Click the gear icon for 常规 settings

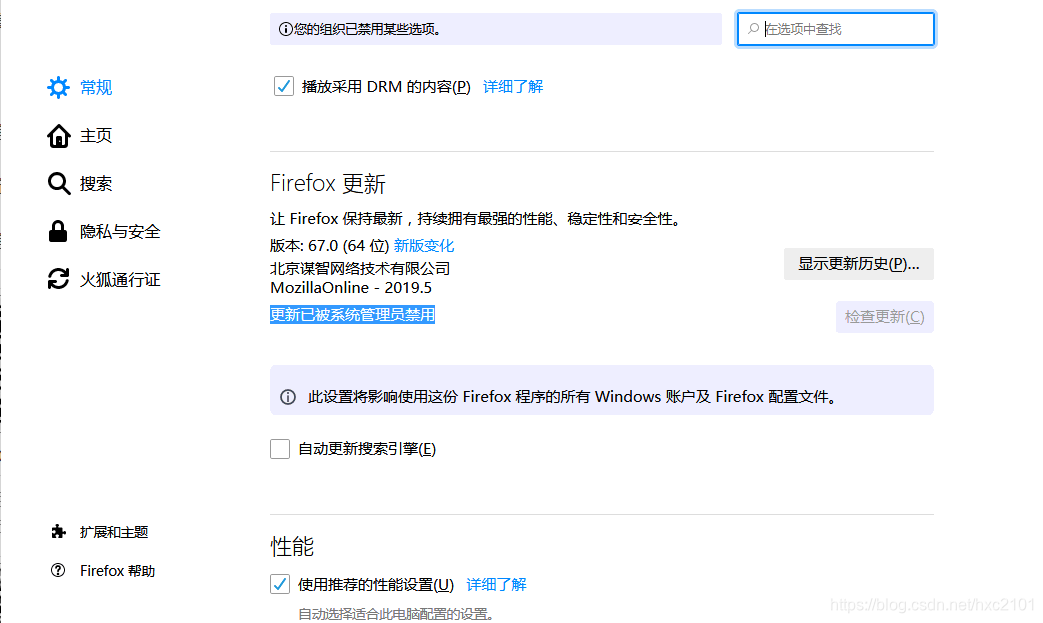click(59, 87)
